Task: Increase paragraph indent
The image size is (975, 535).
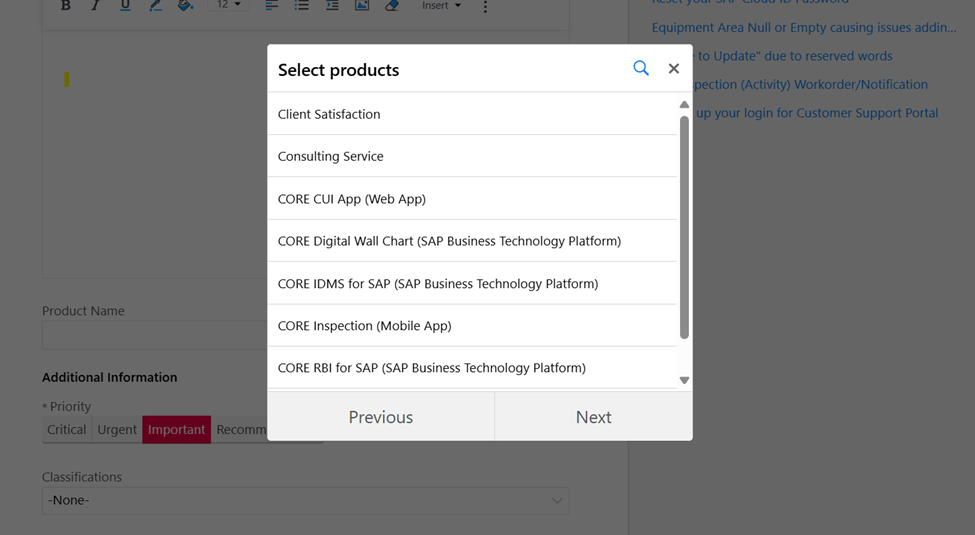Action: click(332, 6)
